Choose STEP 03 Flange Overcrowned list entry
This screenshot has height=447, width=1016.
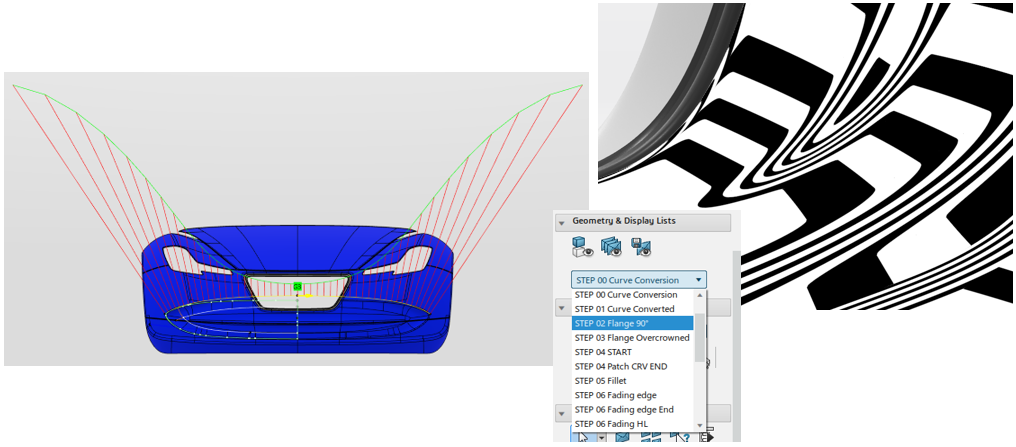tap(632, 338)
